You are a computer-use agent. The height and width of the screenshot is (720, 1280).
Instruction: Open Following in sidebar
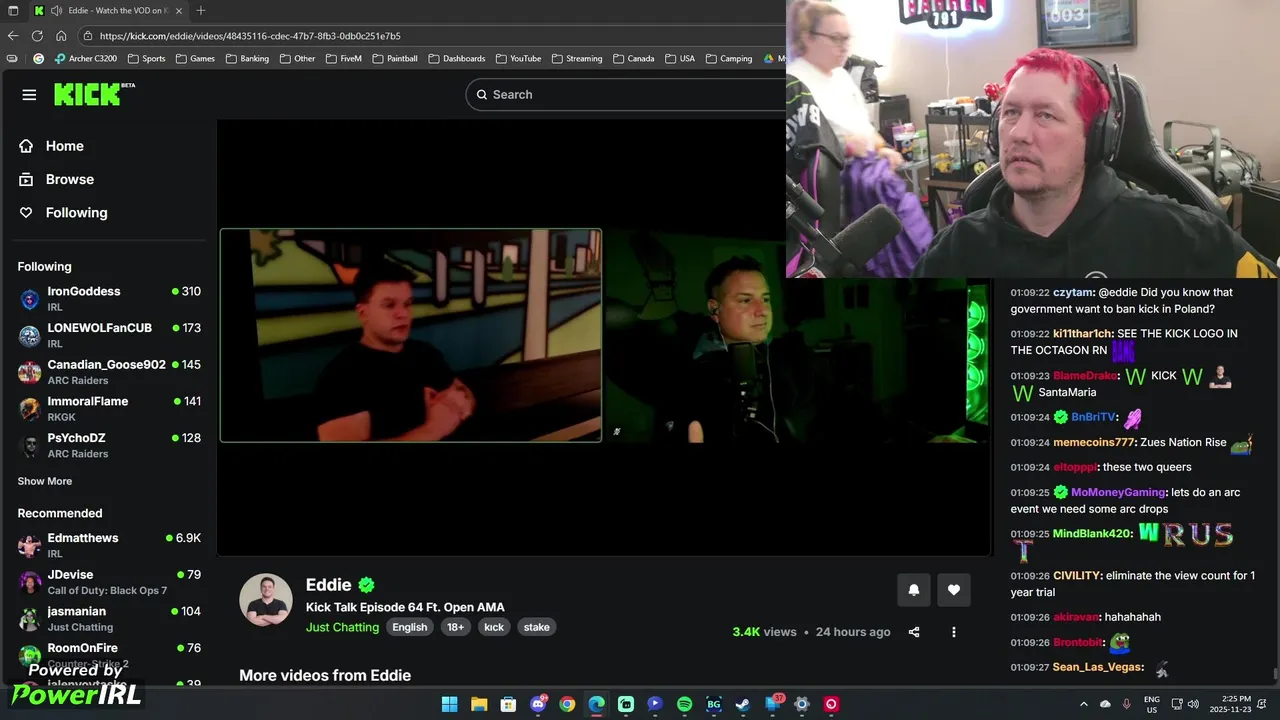[63, 212]
